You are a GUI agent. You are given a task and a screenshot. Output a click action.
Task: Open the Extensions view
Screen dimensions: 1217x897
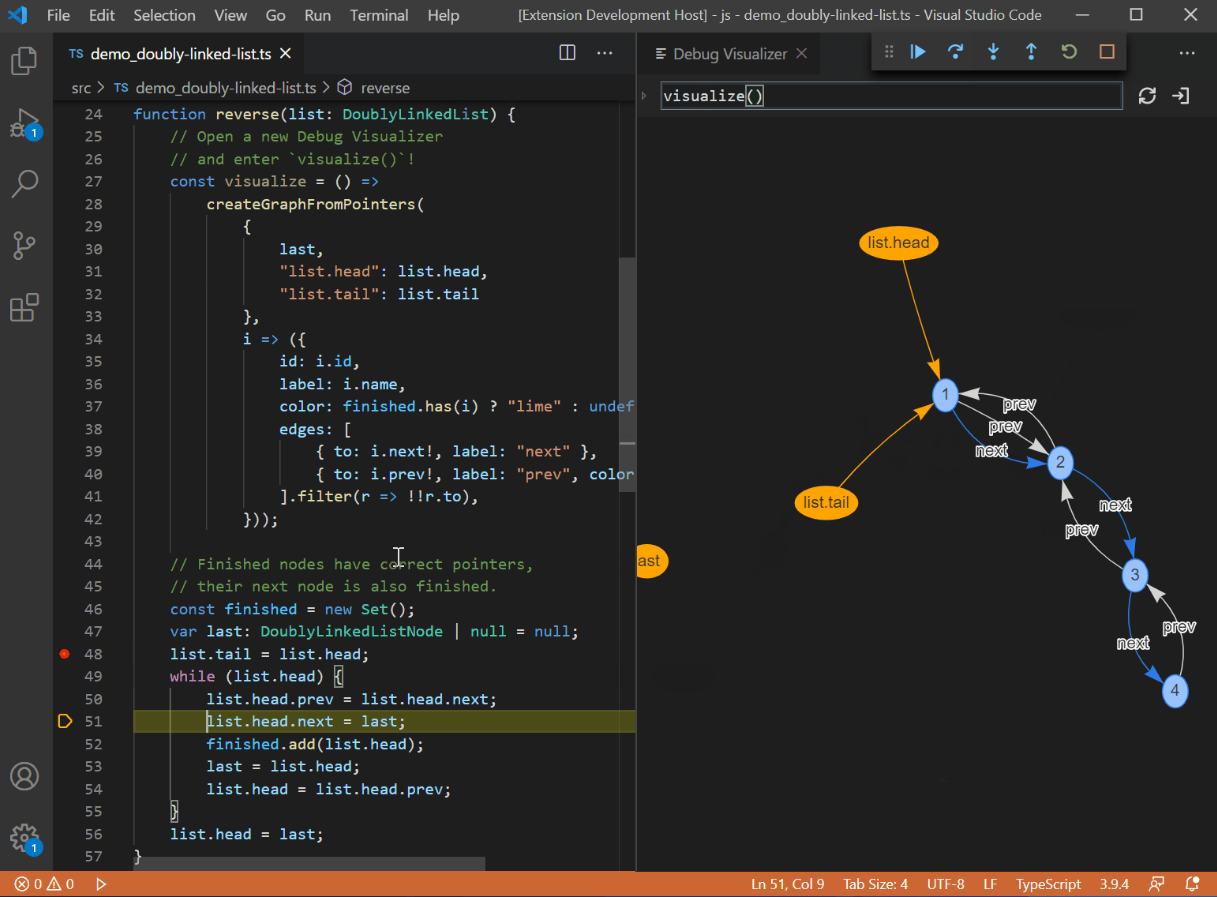[25, 307]
